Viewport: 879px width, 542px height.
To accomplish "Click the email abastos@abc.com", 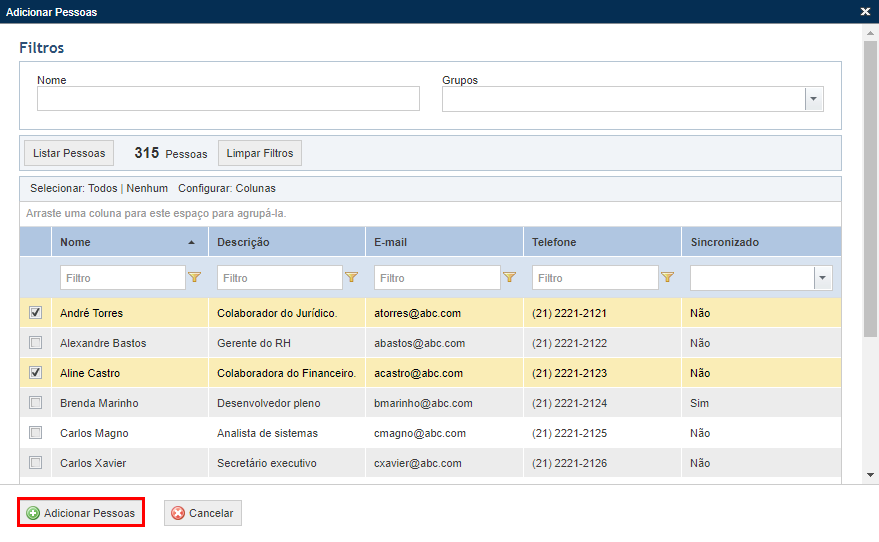I will coord(420,343).
